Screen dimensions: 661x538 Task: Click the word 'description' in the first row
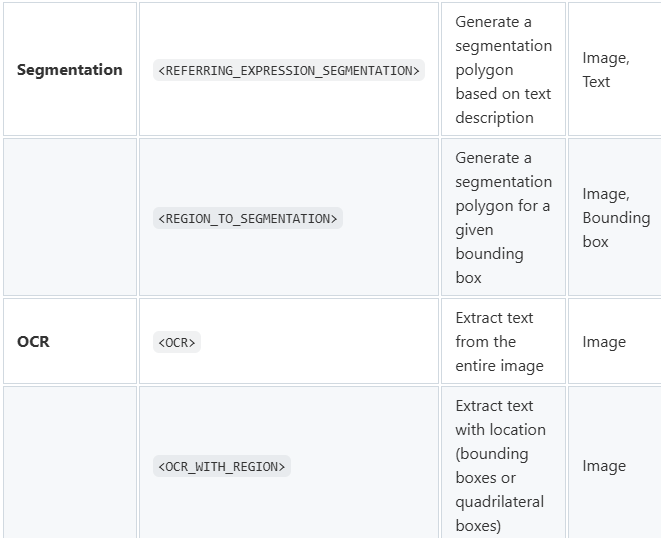pos(494,118)
